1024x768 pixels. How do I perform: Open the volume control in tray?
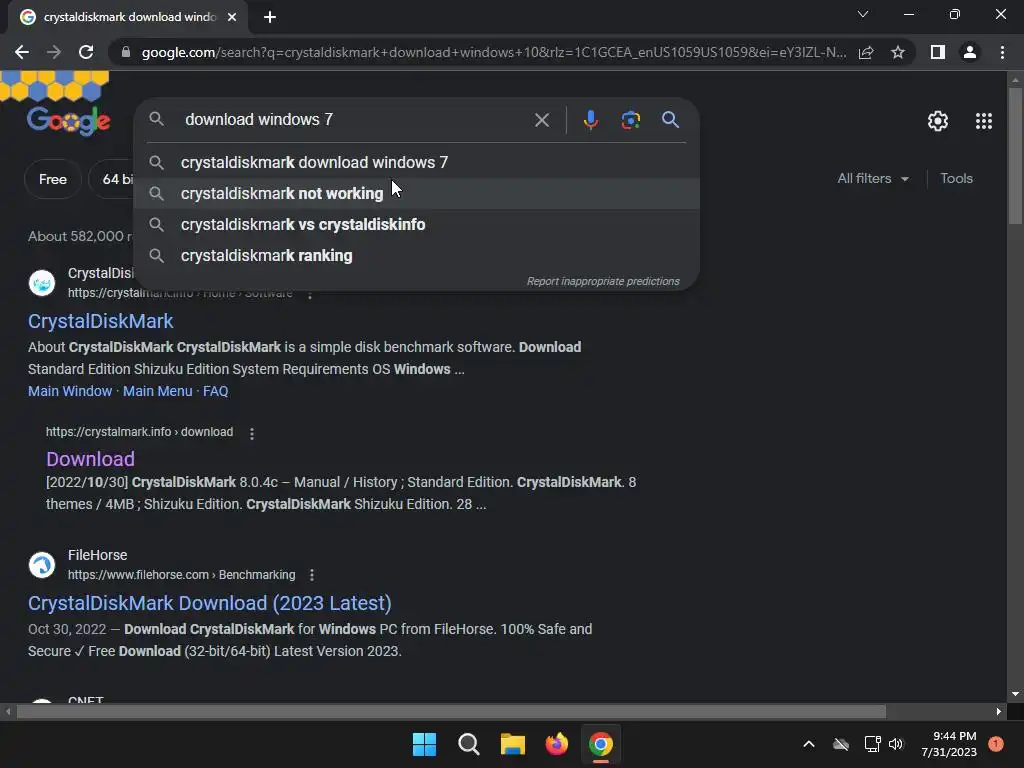[896, 744]
